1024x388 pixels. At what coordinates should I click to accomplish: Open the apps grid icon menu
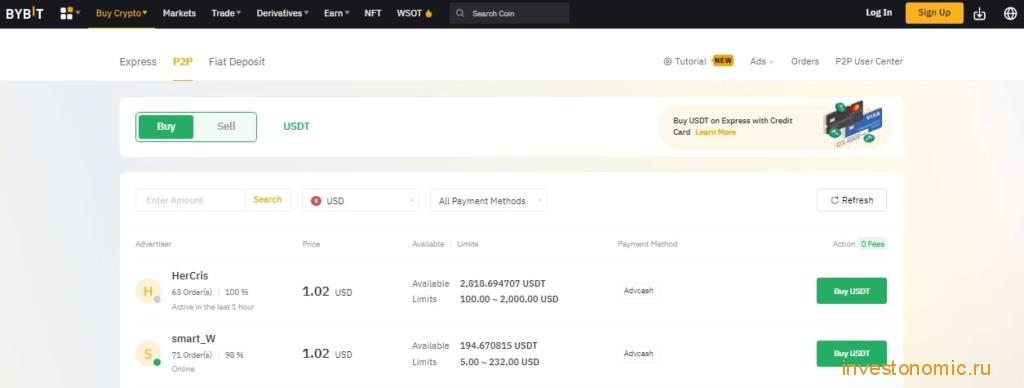(x=67, y=13)
